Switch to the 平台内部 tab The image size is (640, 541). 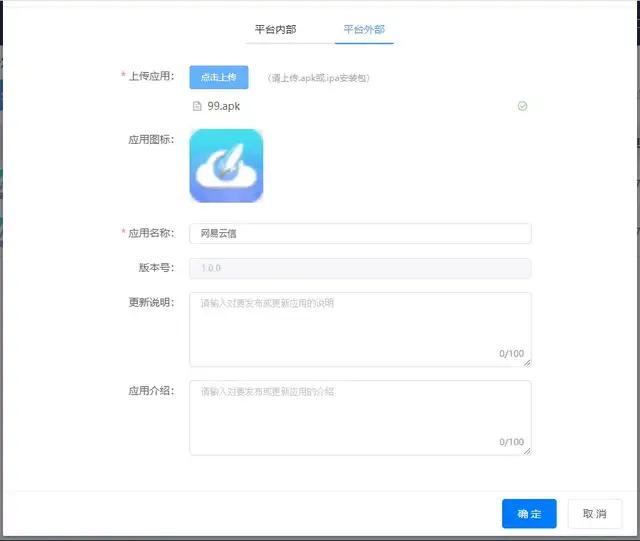pyautogui.click(x=275, y=30)
